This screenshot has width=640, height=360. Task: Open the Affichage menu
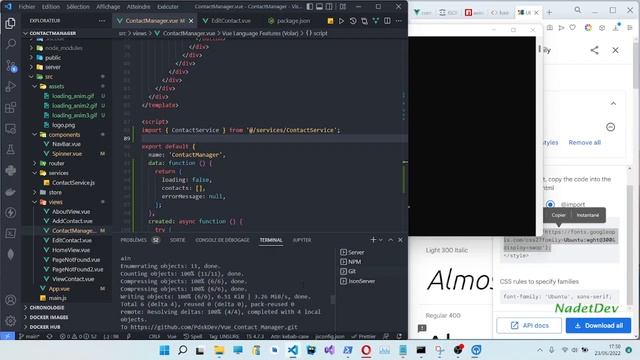pos(108,7)
